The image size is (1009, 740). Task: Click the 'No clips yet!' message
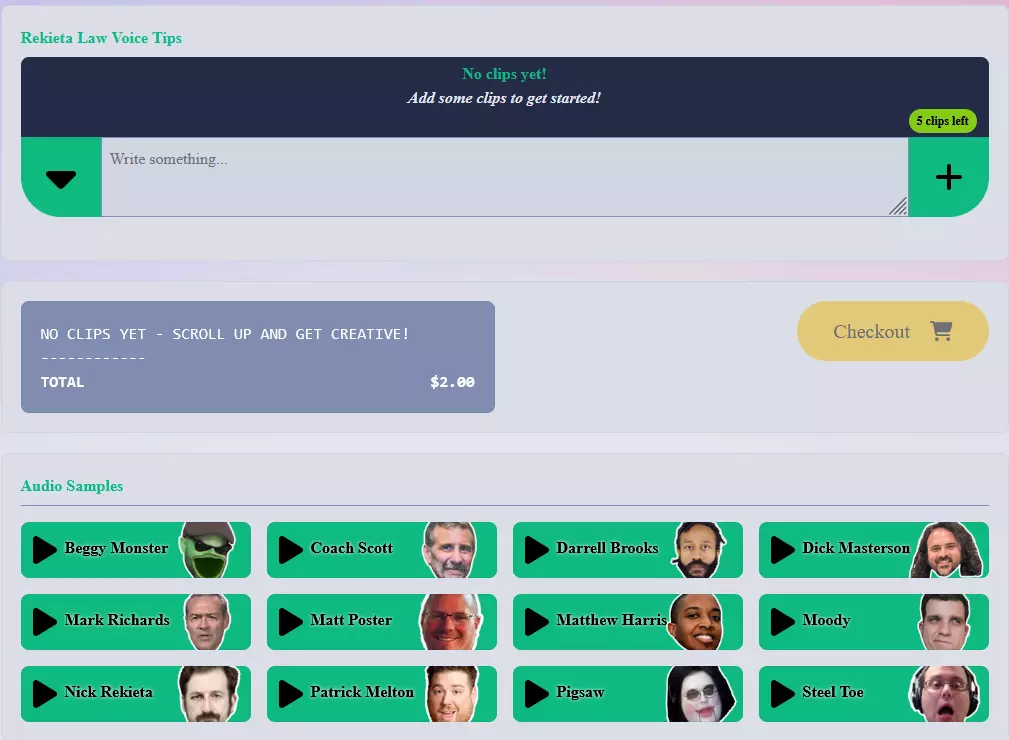(x=504, y=74)
